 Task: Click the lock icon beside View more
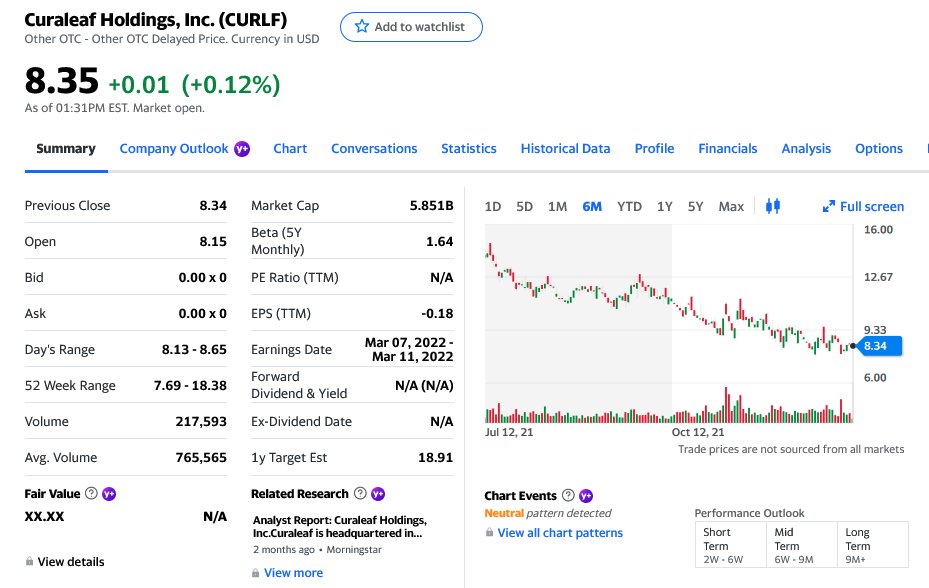click(x=255, y=573)
